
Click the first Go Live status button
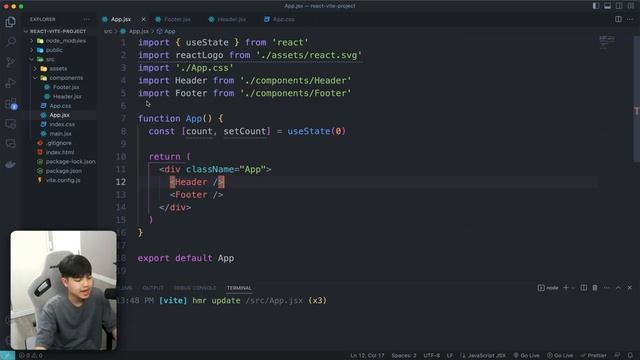[x=526, y=356]
